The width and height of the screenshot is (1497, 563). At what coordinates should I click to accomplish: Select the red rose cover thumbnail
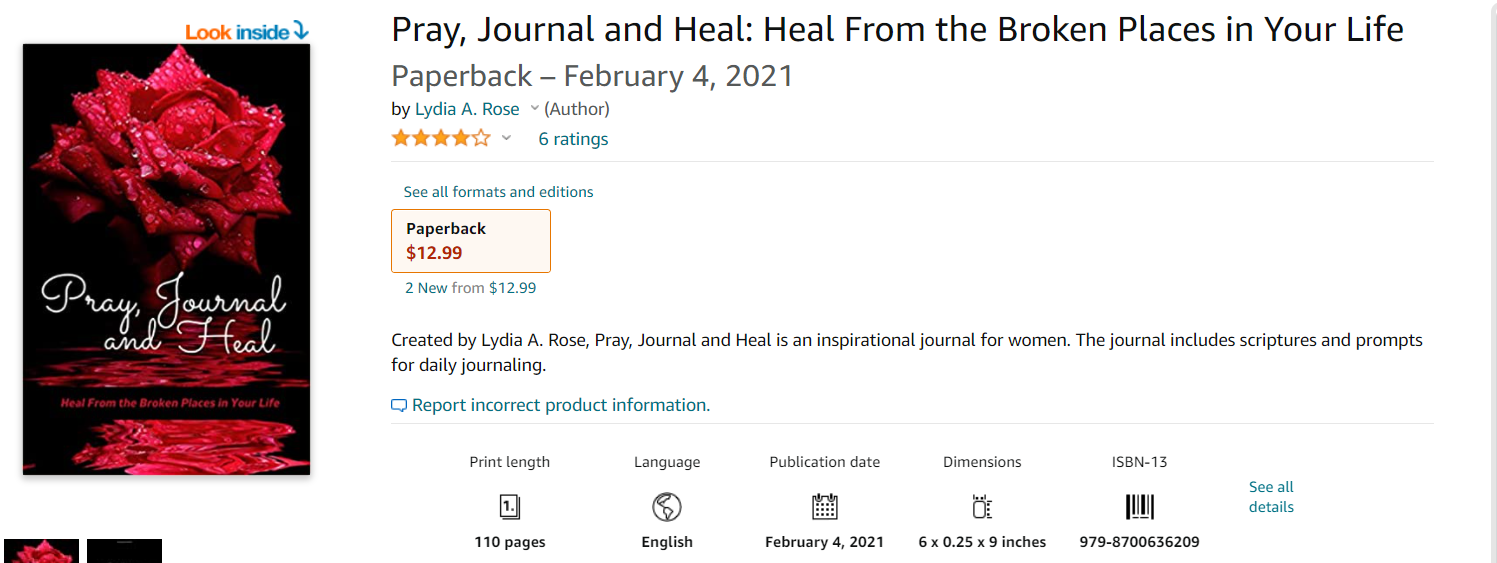tap(41, 551)
